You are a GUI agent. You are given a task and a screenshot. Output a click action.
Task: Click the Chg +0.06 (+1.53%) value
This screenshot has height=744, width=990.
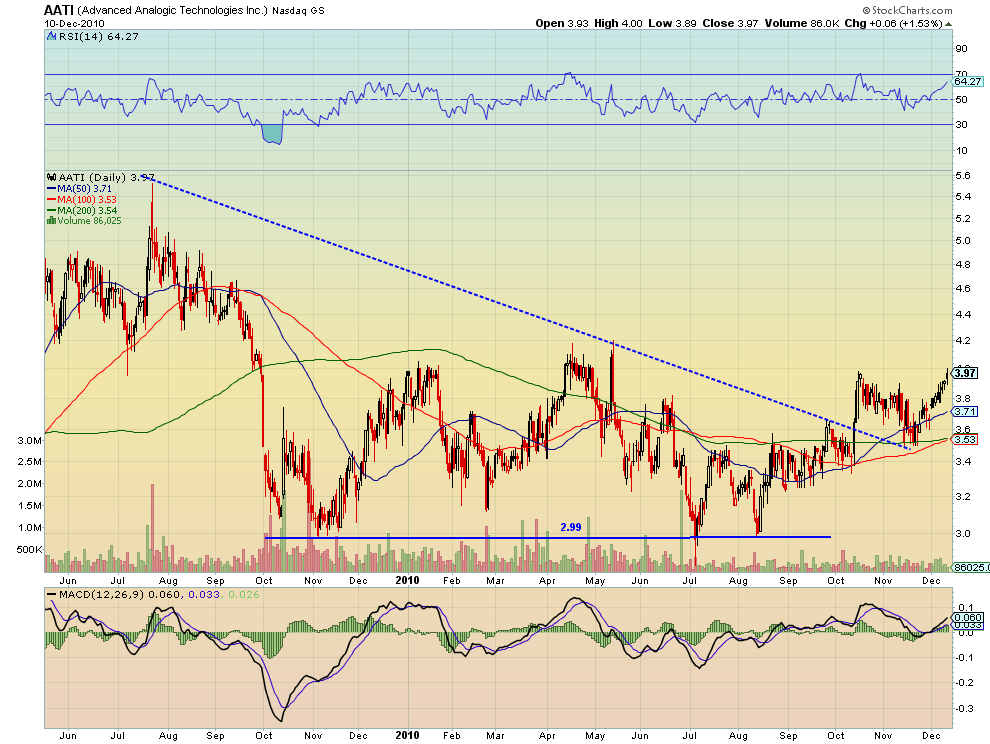(893, 23)
